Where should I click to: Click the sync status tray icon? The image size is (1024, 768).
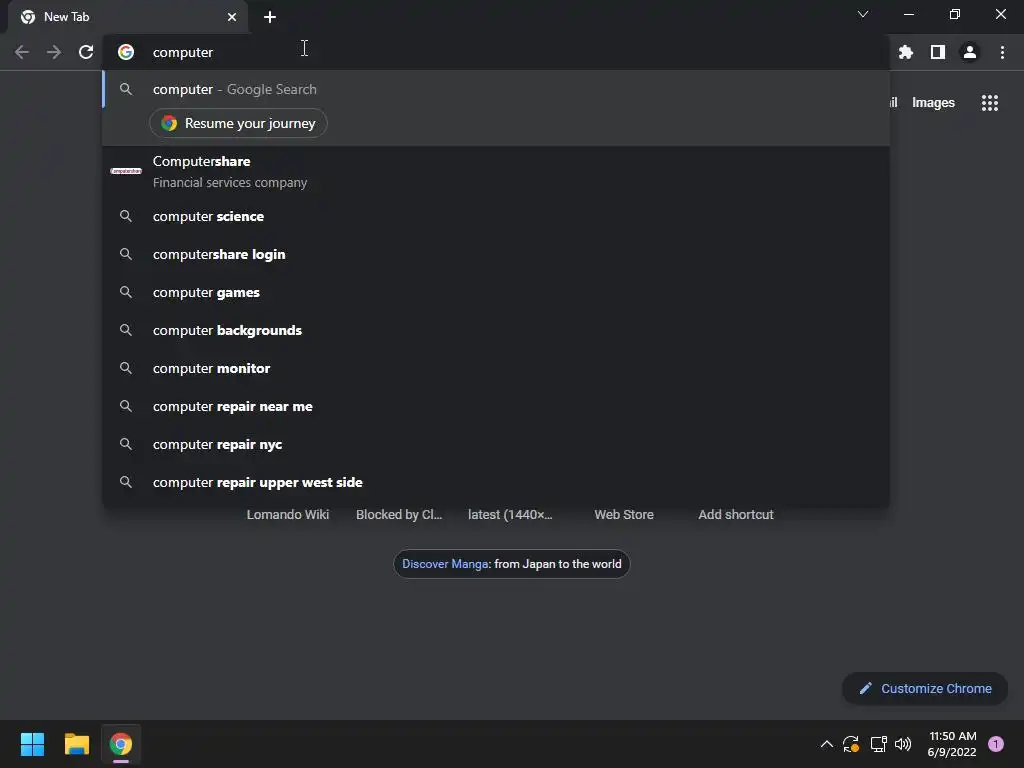[851, 744]
